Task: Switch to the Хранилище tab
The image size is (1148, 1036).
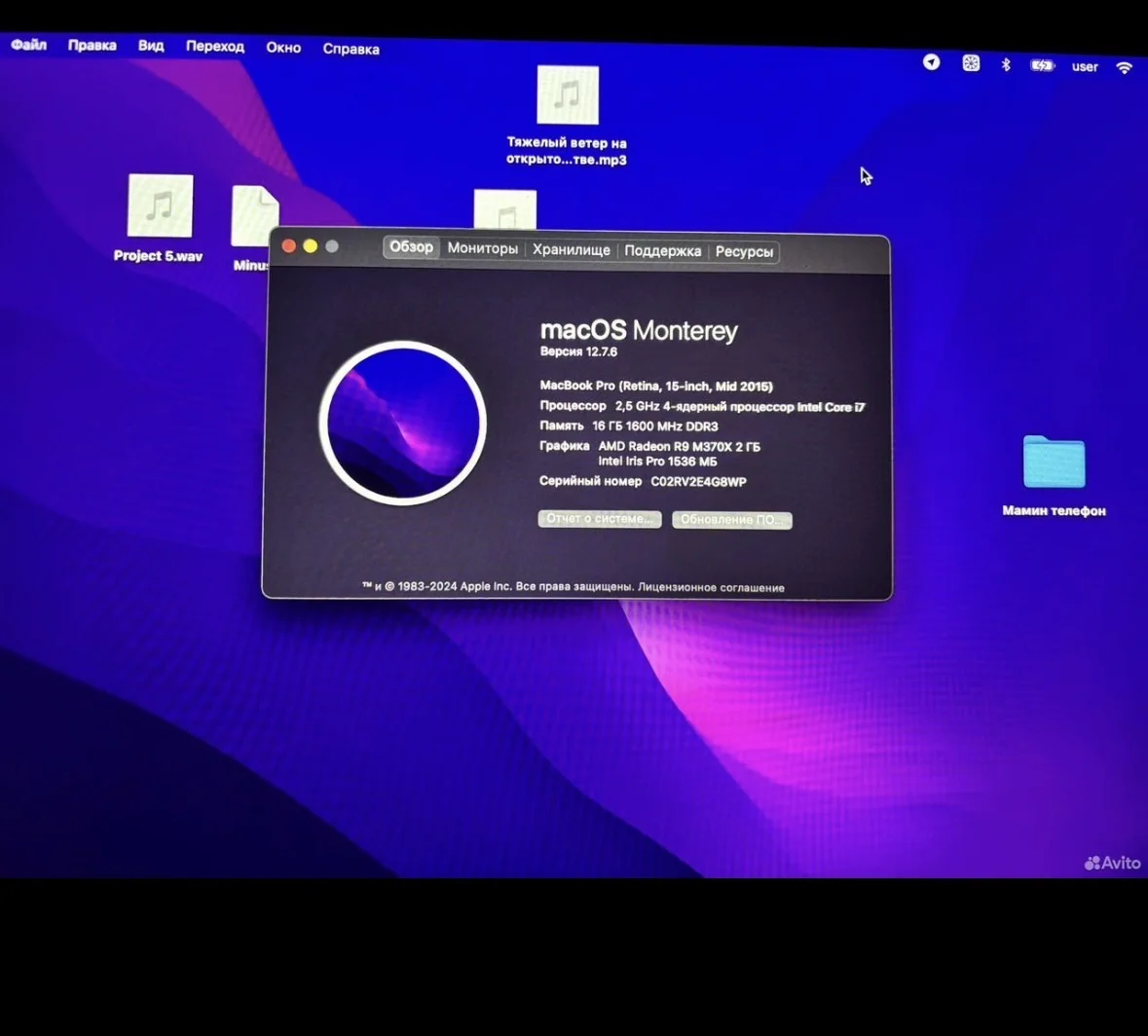Action: click(571, 249)
